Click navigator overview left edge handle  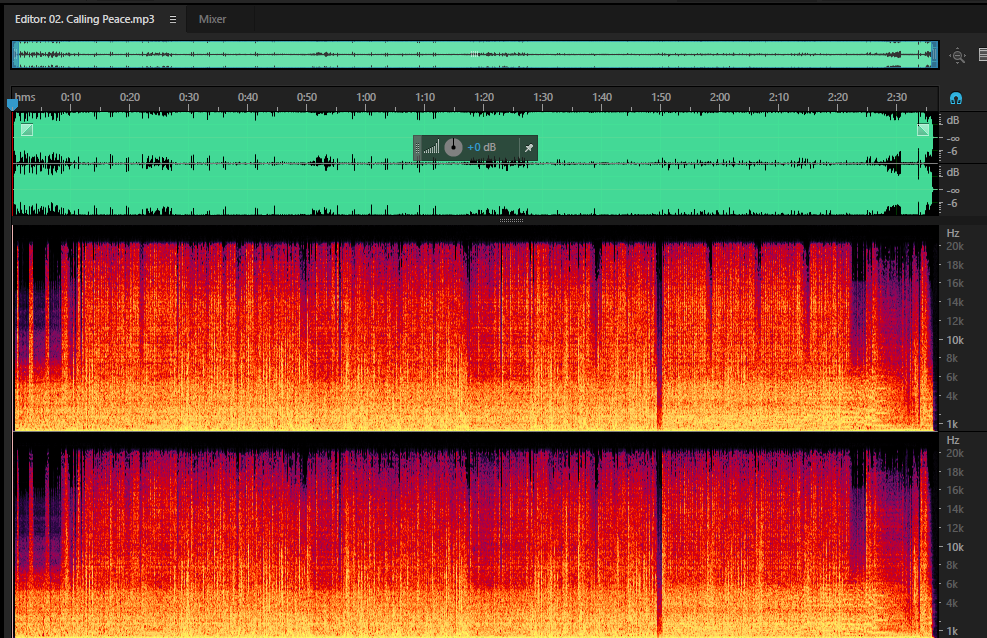tap(15, 55)
